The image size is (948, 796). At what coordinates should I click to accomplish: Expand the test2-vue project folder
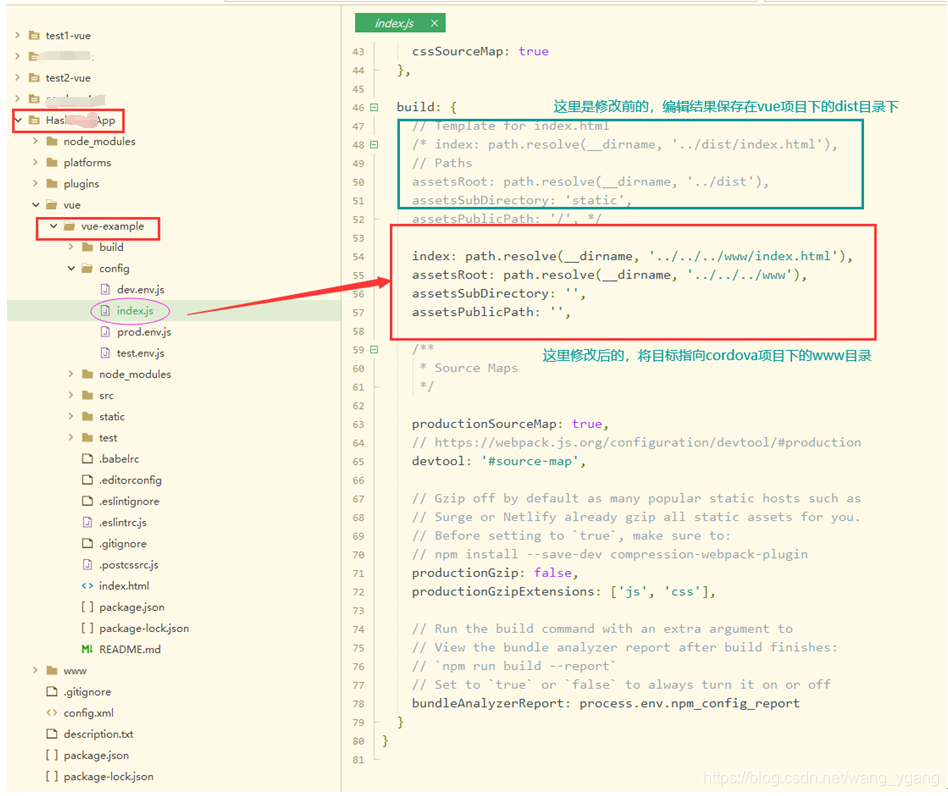coord(18,77)
